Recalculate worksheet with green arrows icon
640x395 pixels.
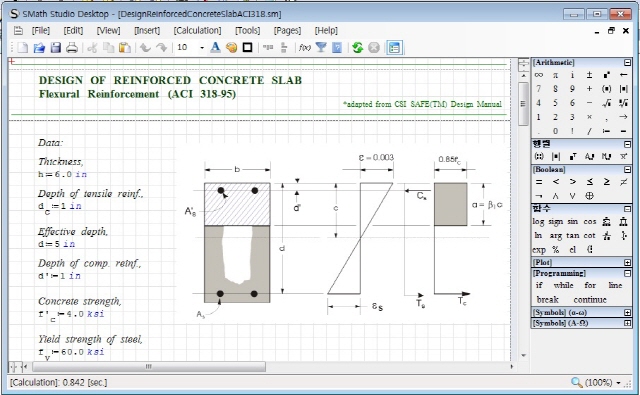(x=358, y=48)
